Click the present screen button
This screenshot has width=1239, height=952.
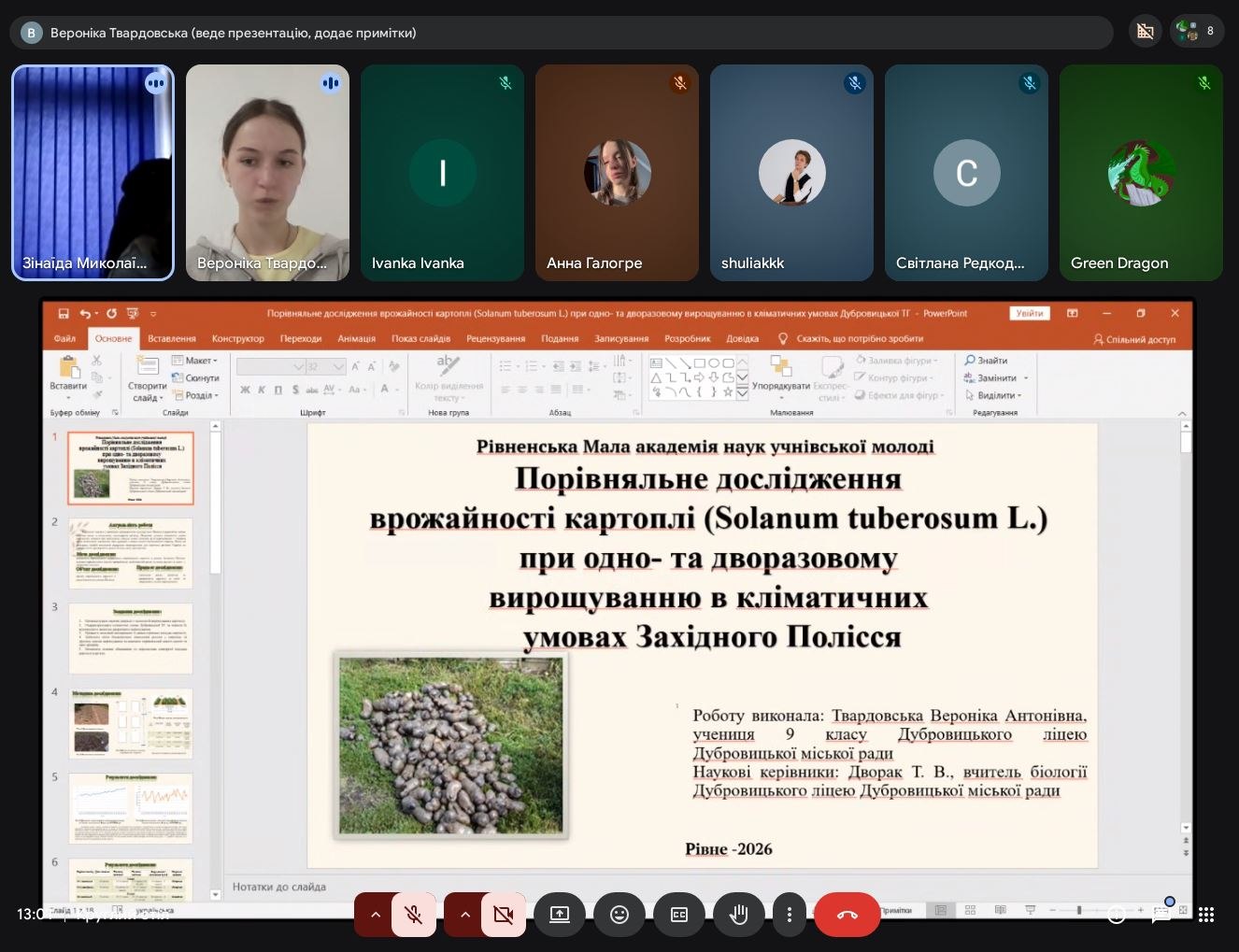click(559, 915)
